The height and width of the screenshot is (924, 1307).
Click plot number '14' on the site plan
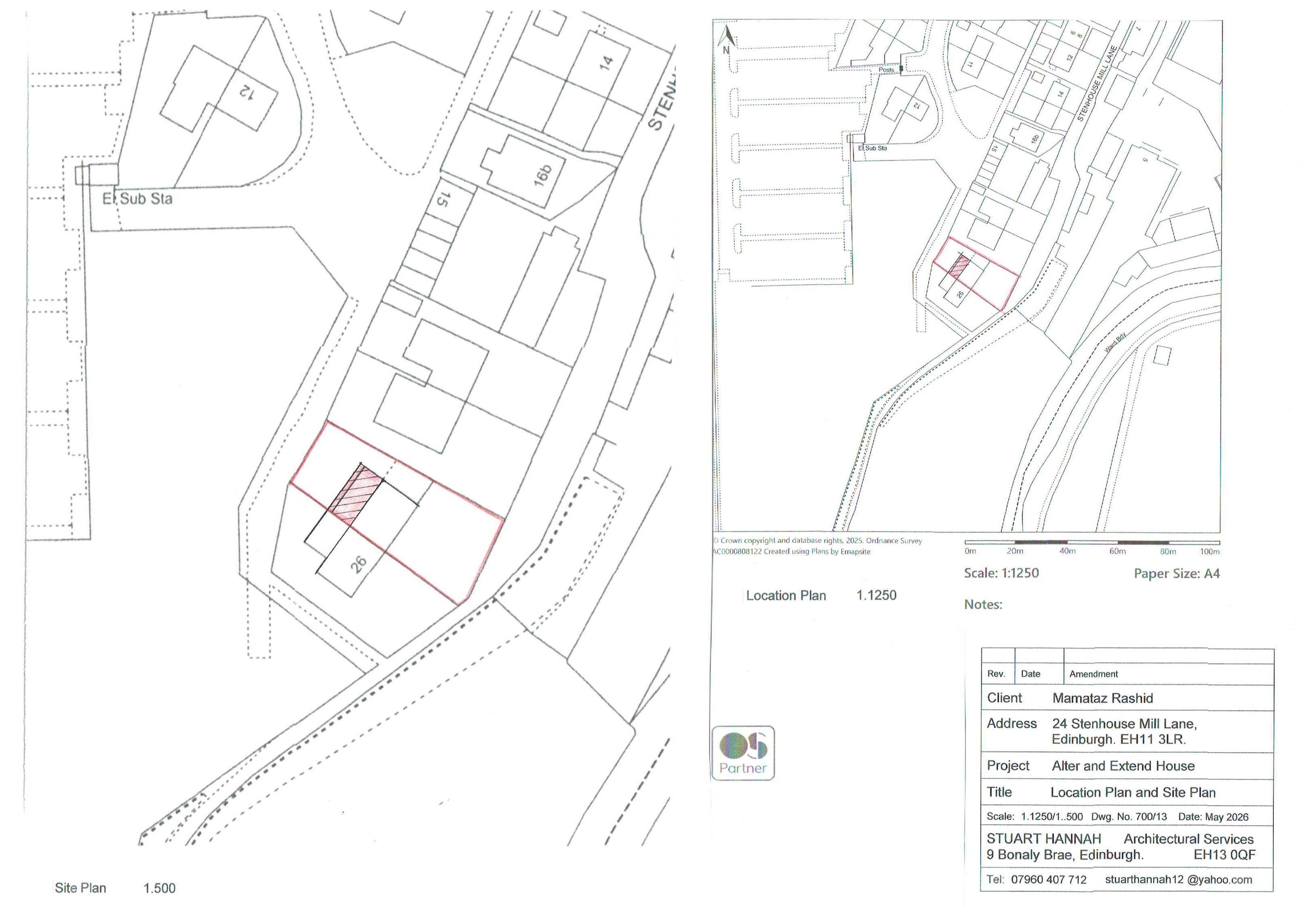pos(606,63)
